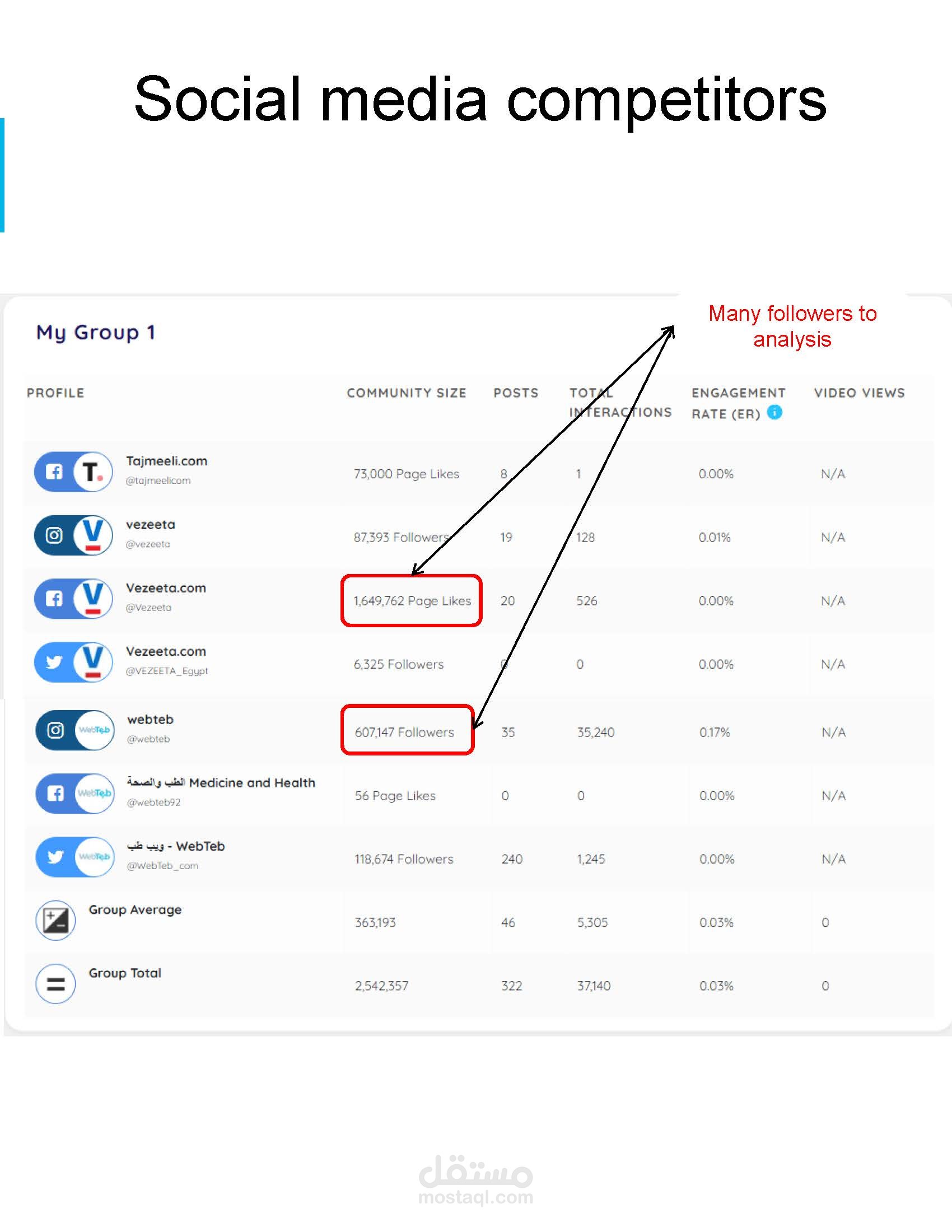Sort by the VIDEO VIEWS column header
The image size is (952, 1232).
pos(860,393)
